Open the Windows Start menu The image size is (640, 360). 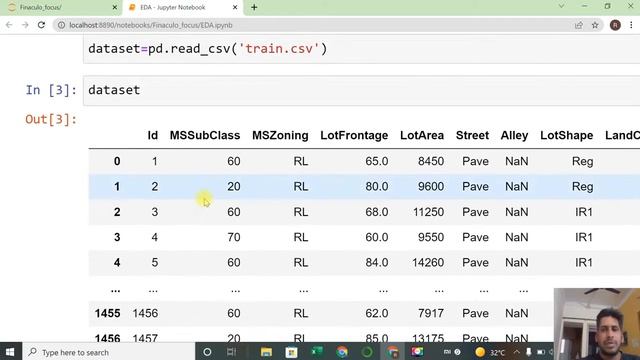pyautogui.click(x=10, y=352)
